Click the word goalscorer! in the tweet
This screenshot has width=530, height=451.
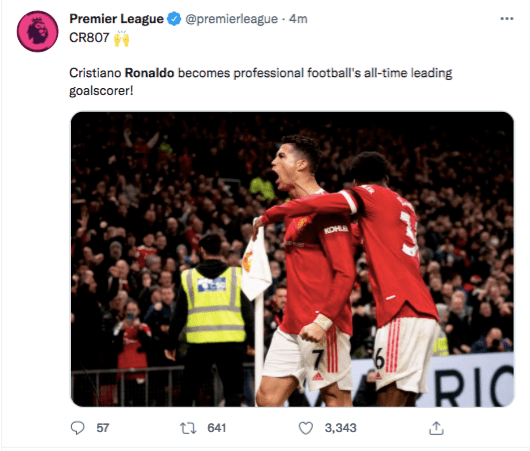pyautogui.click(x=101, y=91)
